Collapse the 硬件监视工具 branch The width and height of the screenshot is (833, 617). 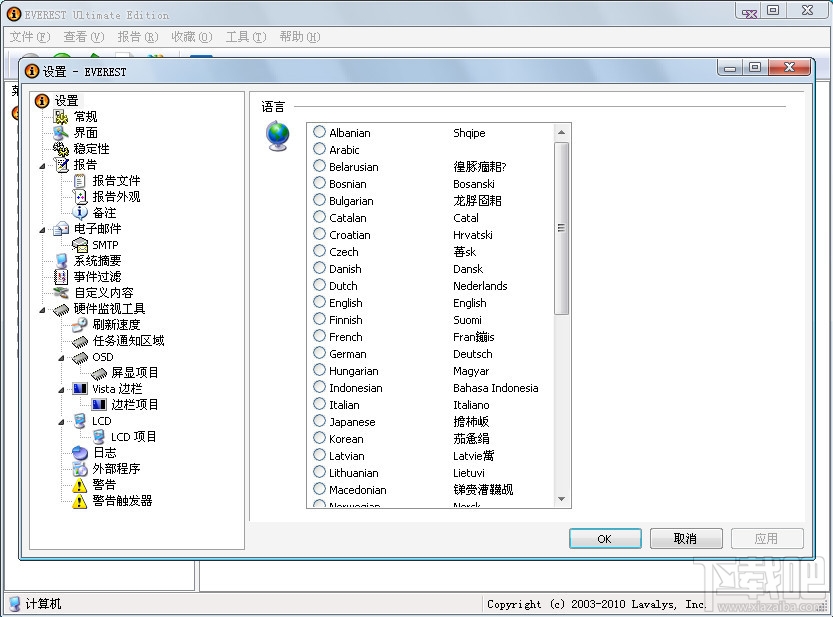click(41, 308)
